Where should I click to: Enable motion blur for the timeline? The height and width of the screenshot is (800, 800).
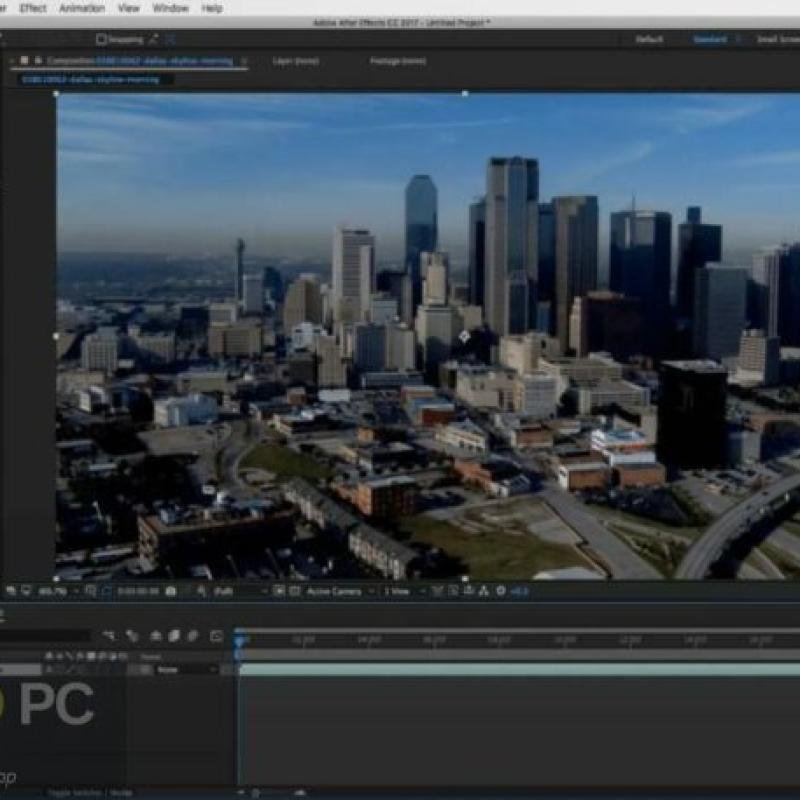tap(193, 636)
